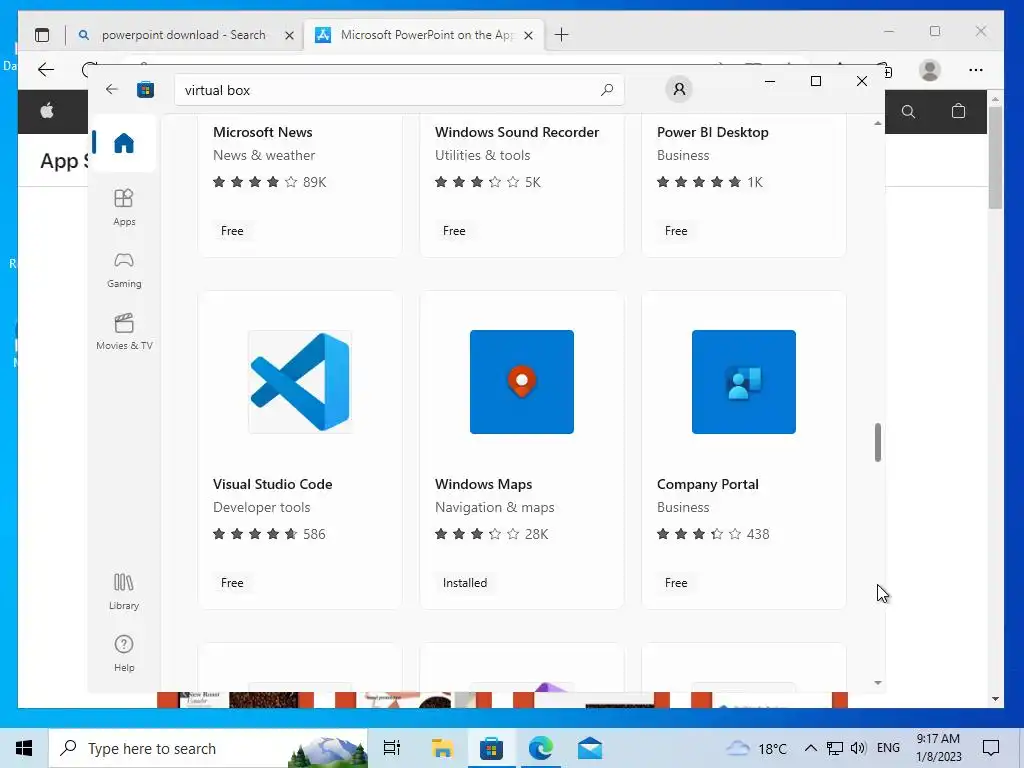Click Free badge under Windows Sound Recorder
The height and width of the screenshot is (768, 1024).
tap(454, 231)
